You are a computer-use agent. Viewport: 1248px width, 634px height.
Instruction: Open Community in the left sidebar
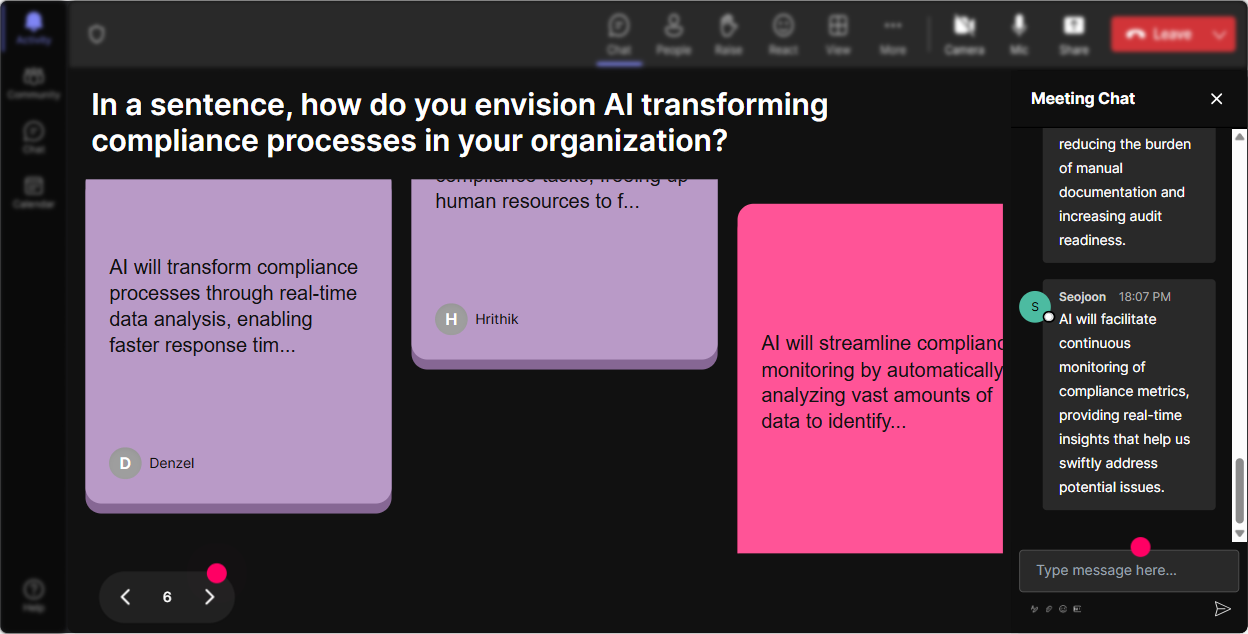click(x=34, y=83)
